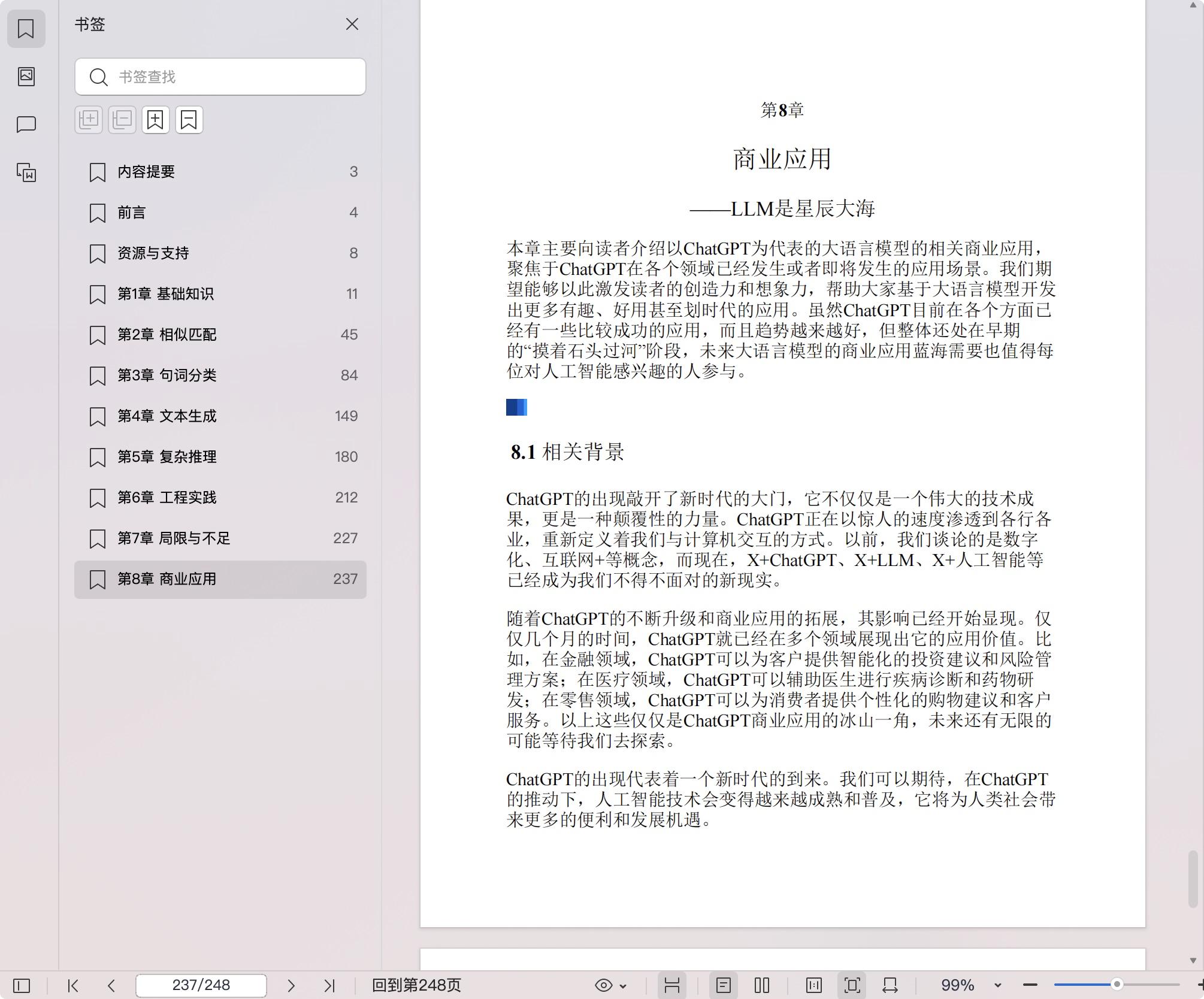Open eye protection mode dropdown arrow

[624, 986]
